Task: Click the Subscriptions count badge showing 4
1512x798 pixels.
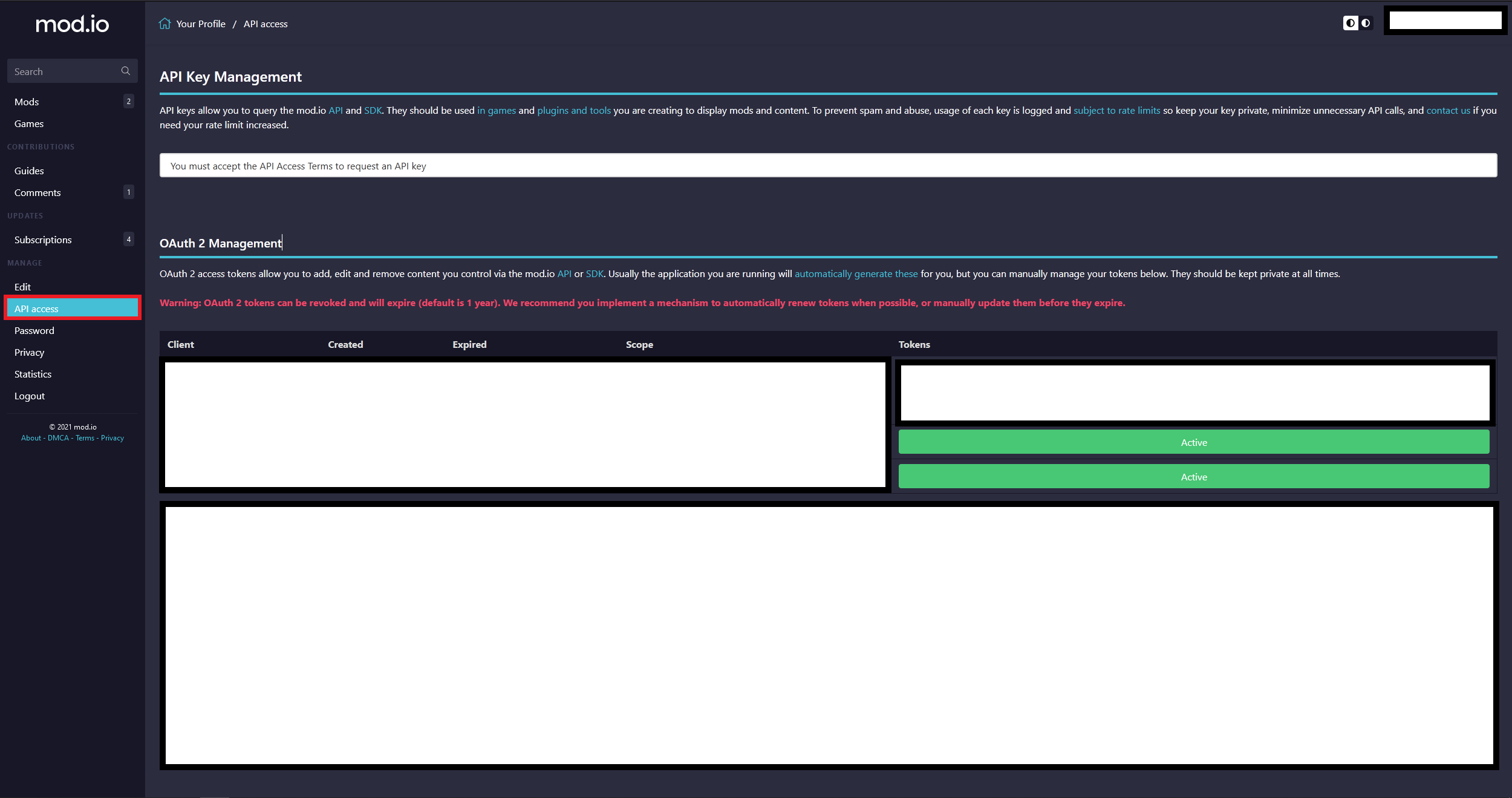Action: point(128,239)
